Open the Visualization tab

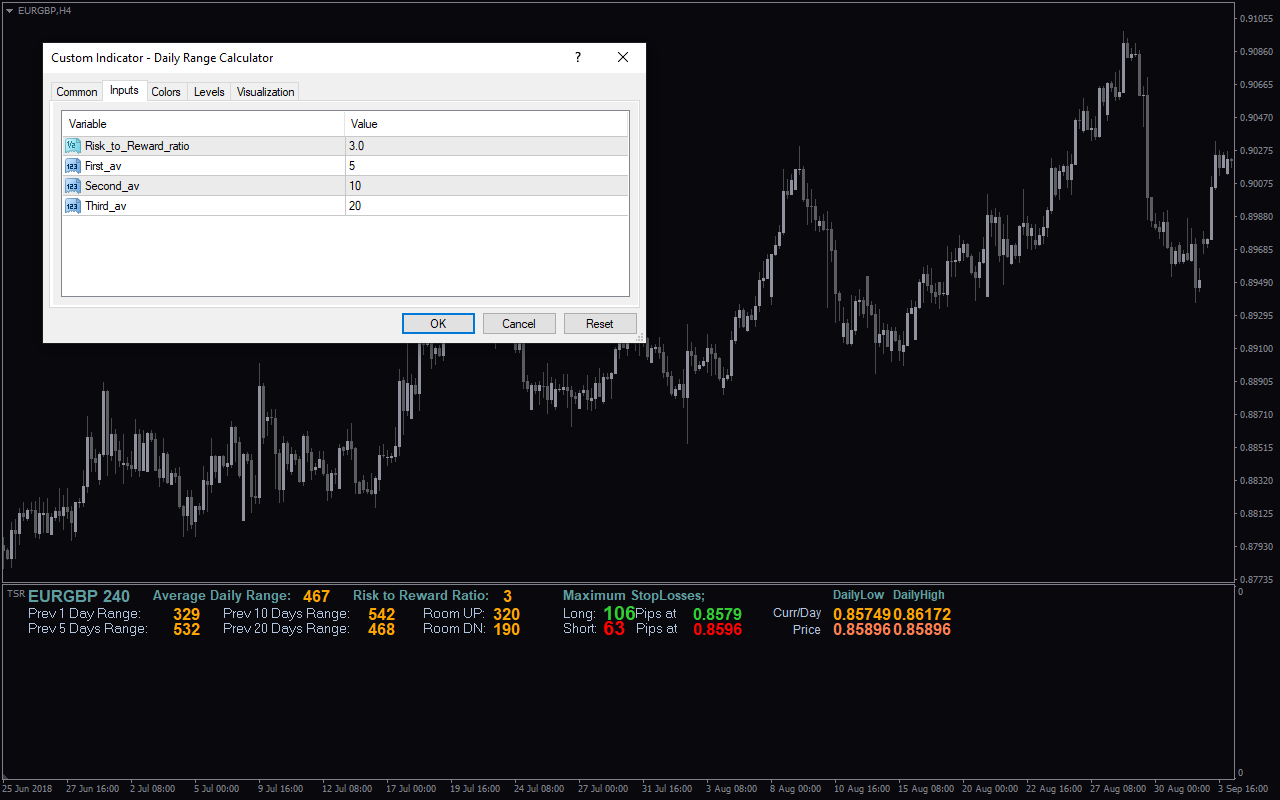pyautogui.click(x=265, y=92)
